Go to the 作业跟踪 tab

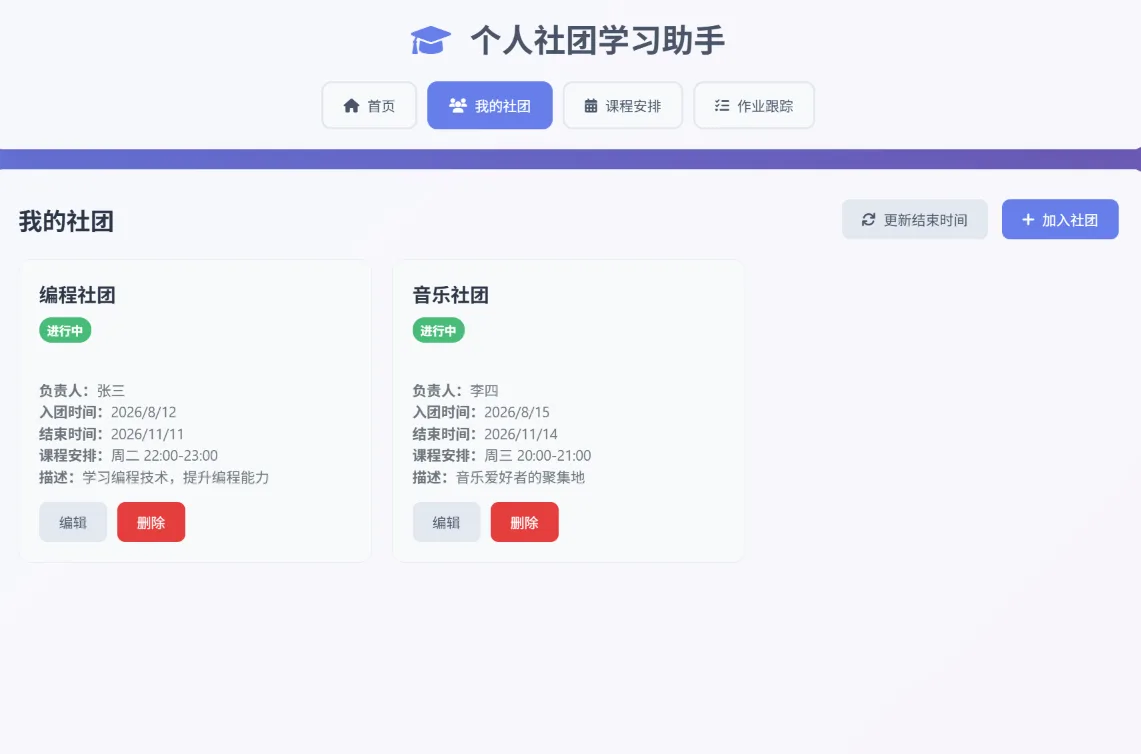[754, 106]
